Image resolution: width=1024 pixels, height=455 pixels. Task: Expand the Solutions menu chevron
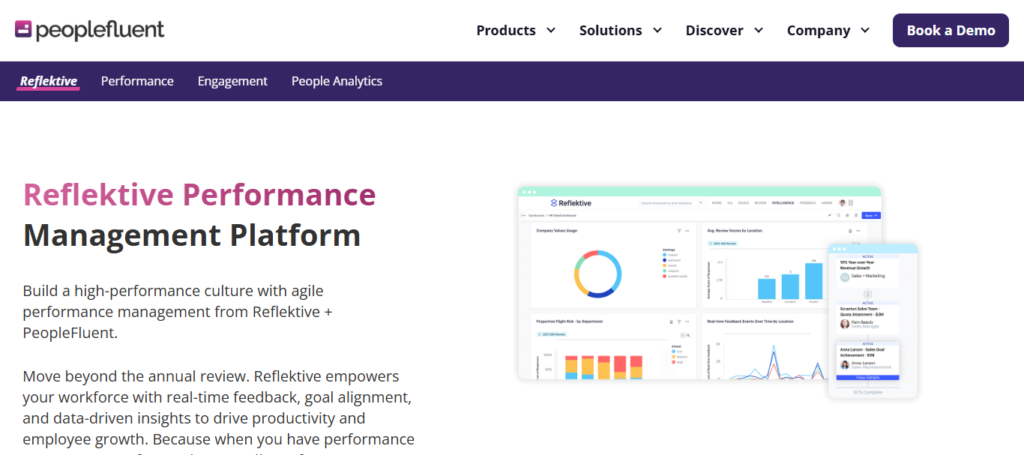pos(658,31)
